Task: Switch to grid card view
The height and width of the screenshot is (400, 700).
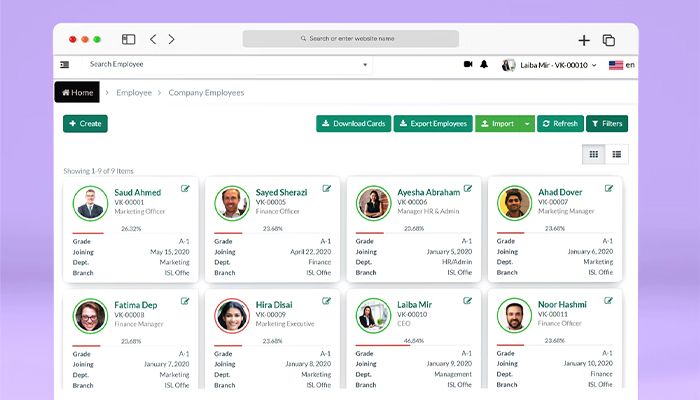Action: (594, 154)
